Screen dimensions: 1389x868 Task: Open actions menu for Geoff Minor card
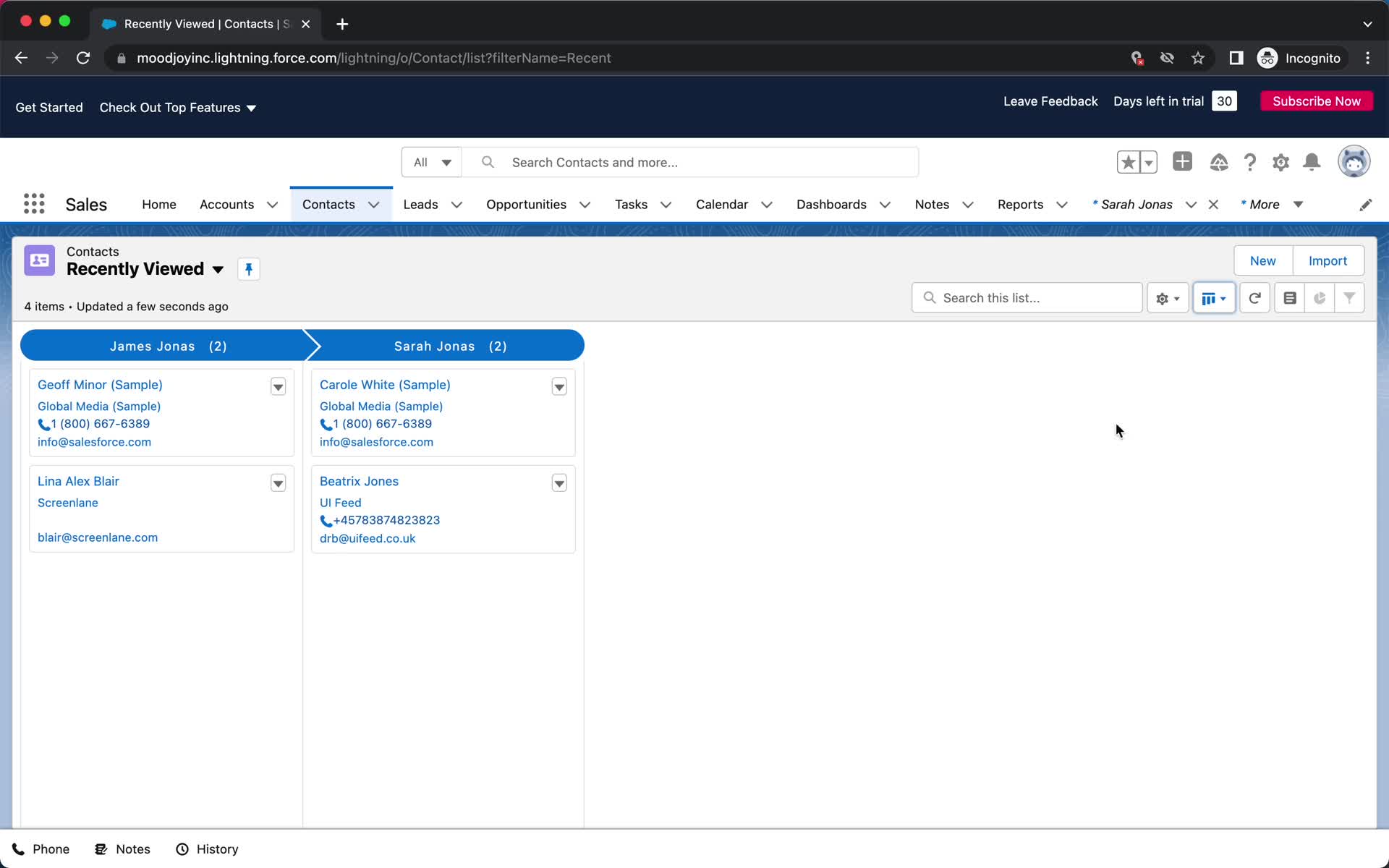(x=278, y=387)
